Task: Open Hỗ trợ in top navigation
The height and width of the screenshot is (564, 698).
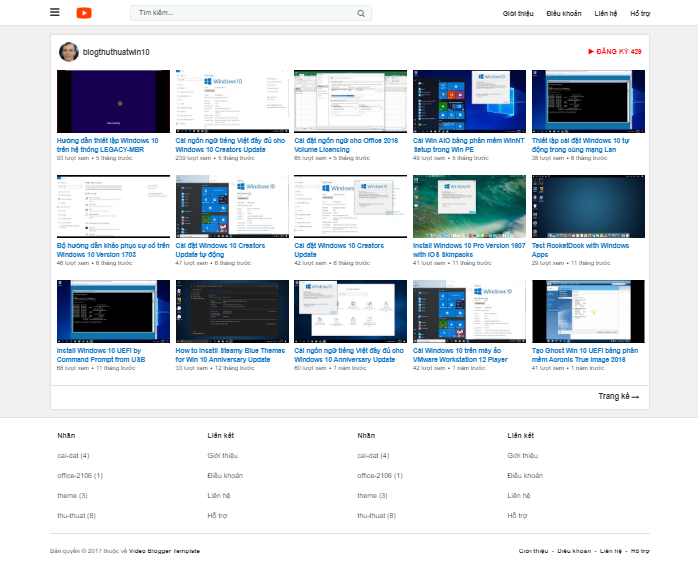Action: click(640, 13)
